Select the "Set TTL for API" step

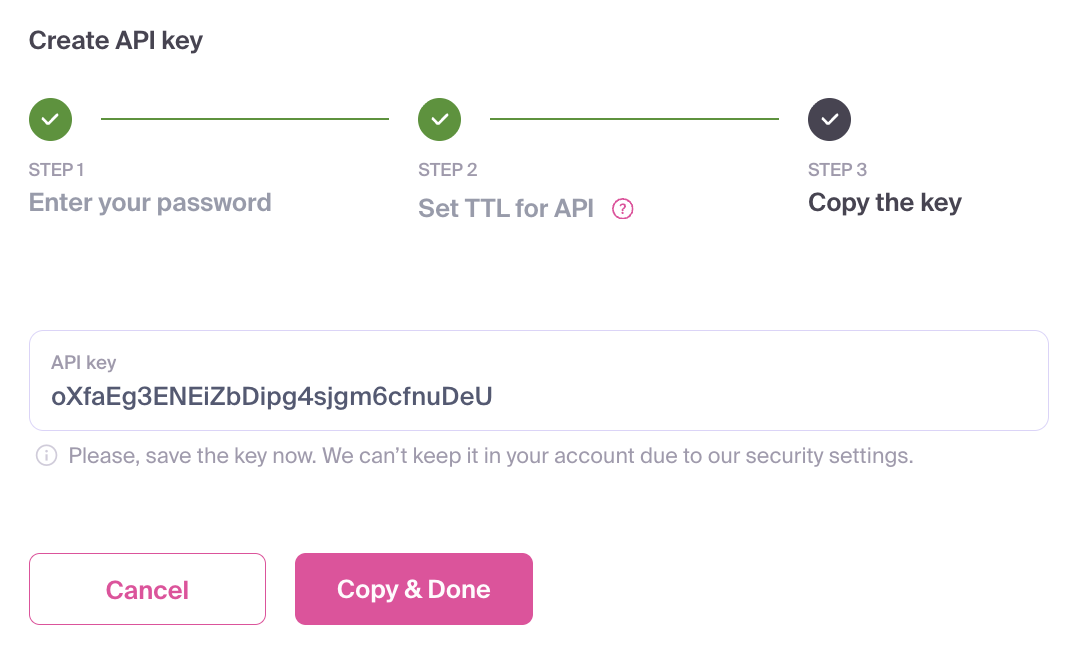tap(506, 209)
